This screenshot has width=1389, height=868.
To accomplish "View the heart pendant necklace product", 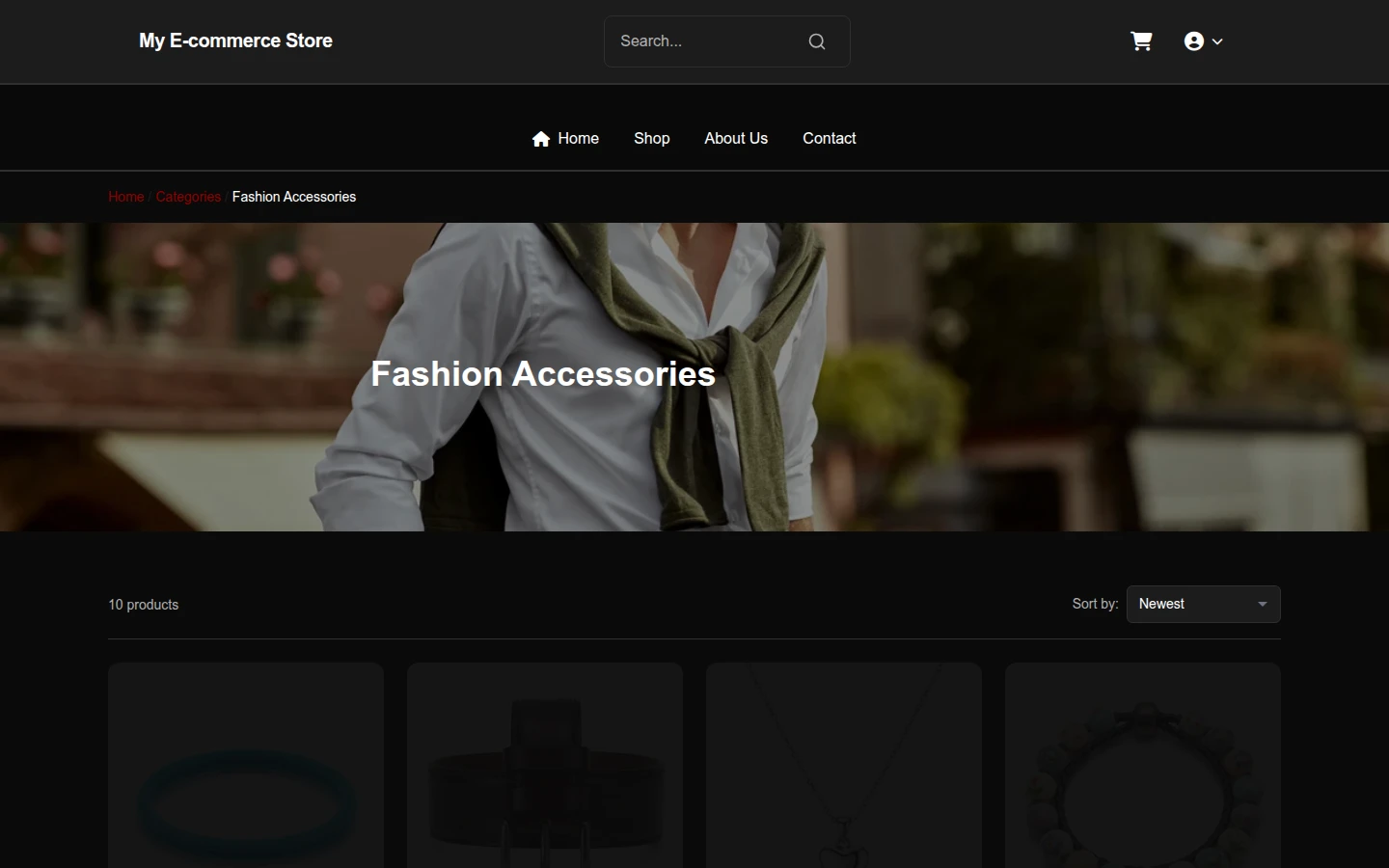I will [844, 765].
